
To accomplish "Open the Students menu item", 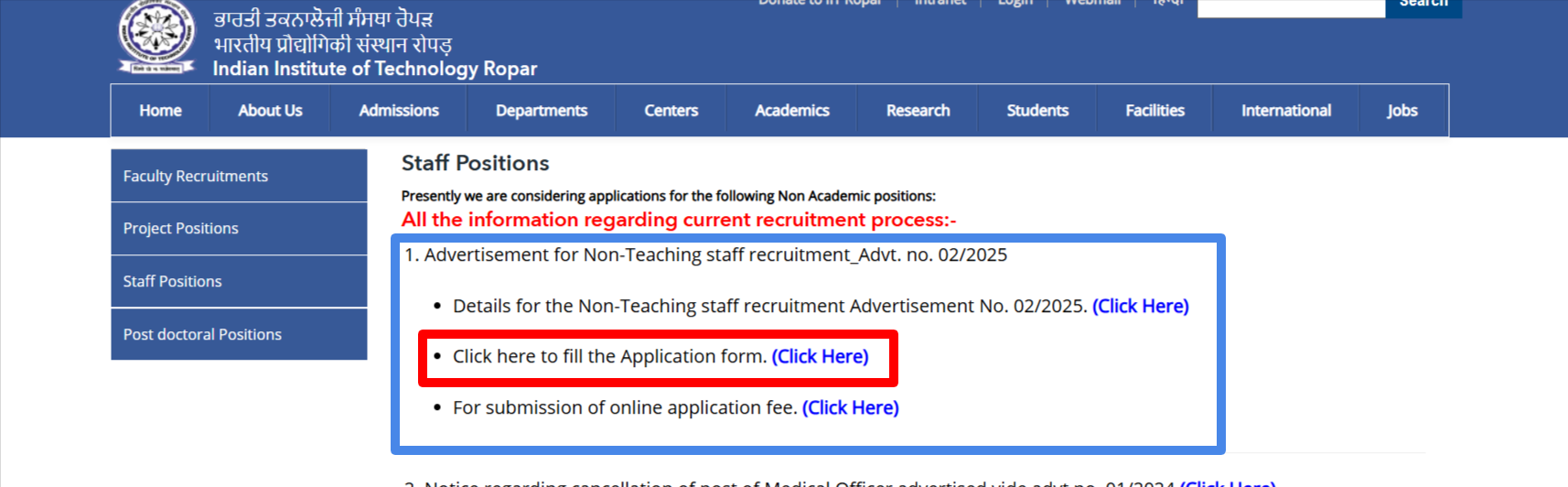I will point(1037,111).
